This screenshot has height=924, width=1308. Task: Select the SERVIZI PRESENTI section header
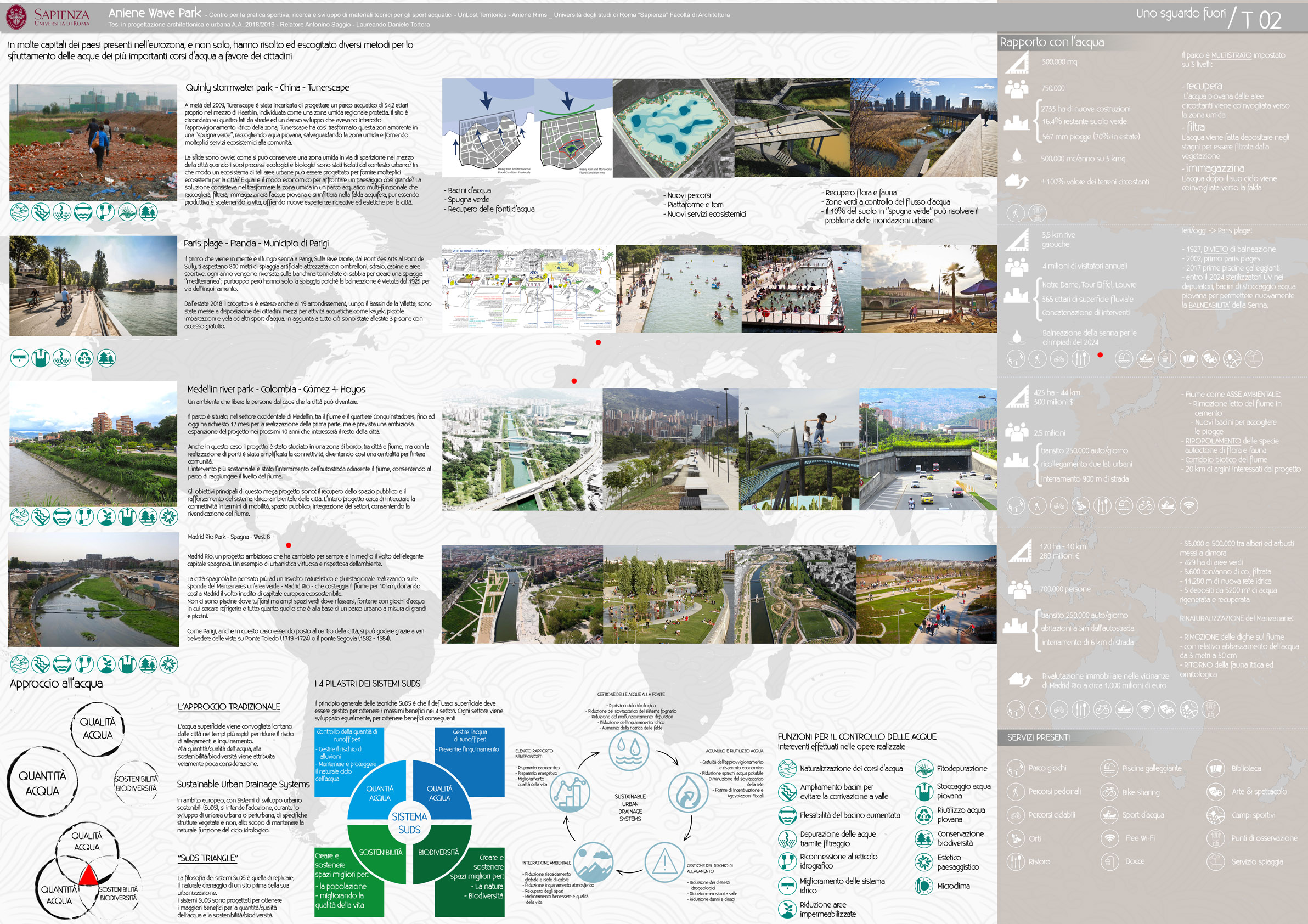pyautogui.click(x=1038, y=737)
